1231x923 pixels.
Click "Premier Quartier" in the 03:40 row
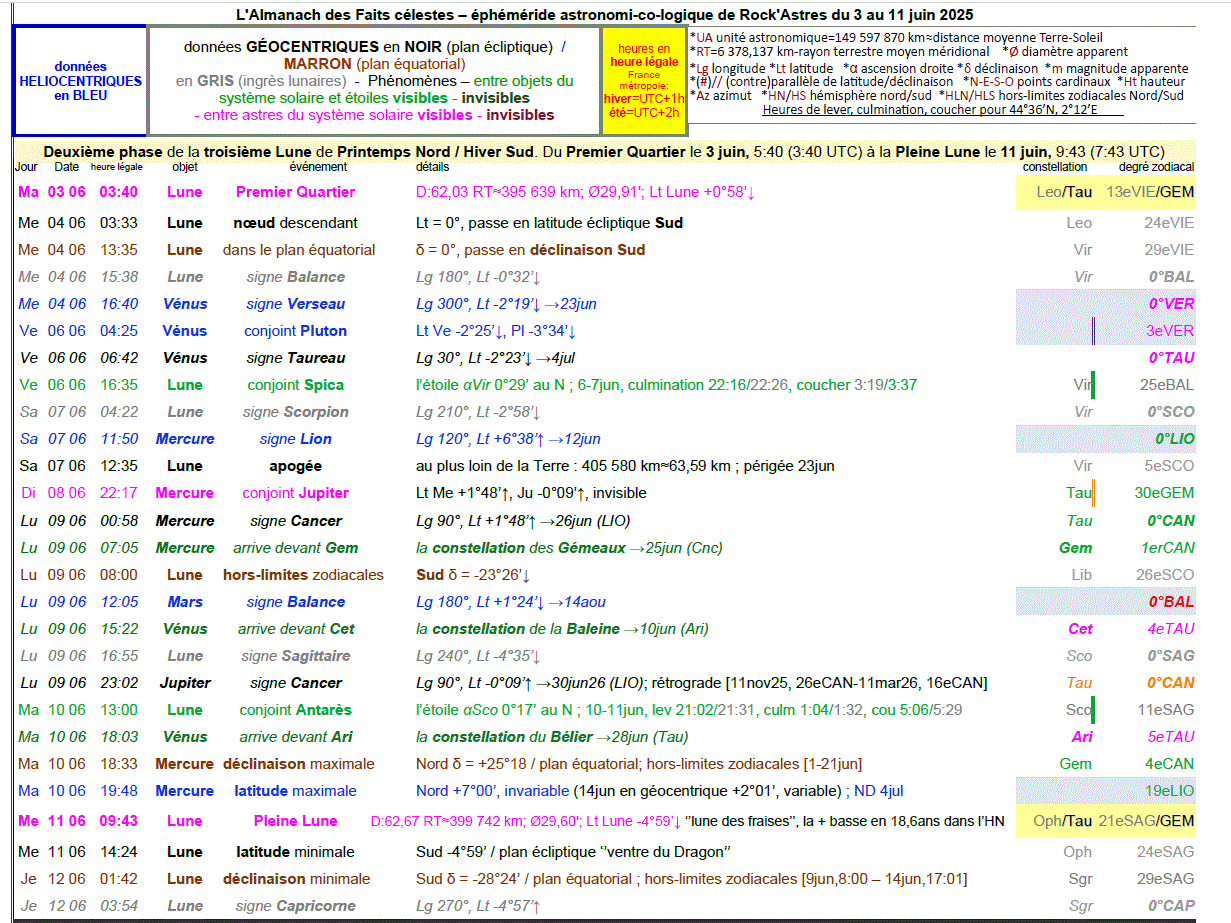click(295, 192)
